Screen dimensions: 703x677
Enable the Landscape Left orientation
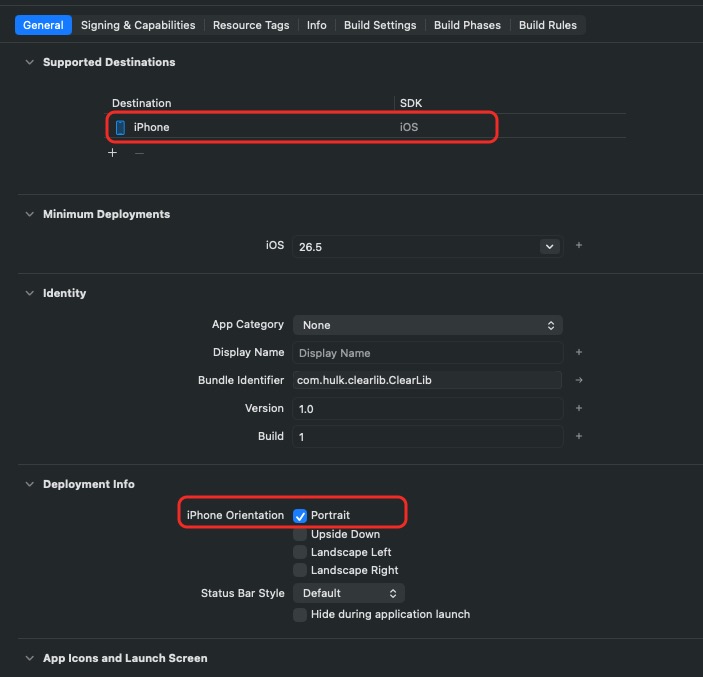[300, 552]
